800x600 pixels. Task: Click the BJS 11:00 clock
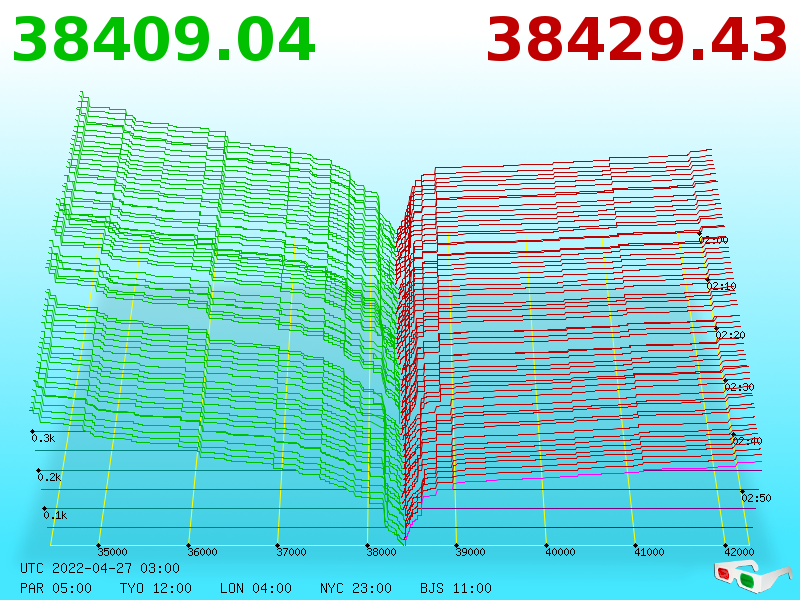coord(456,588)
